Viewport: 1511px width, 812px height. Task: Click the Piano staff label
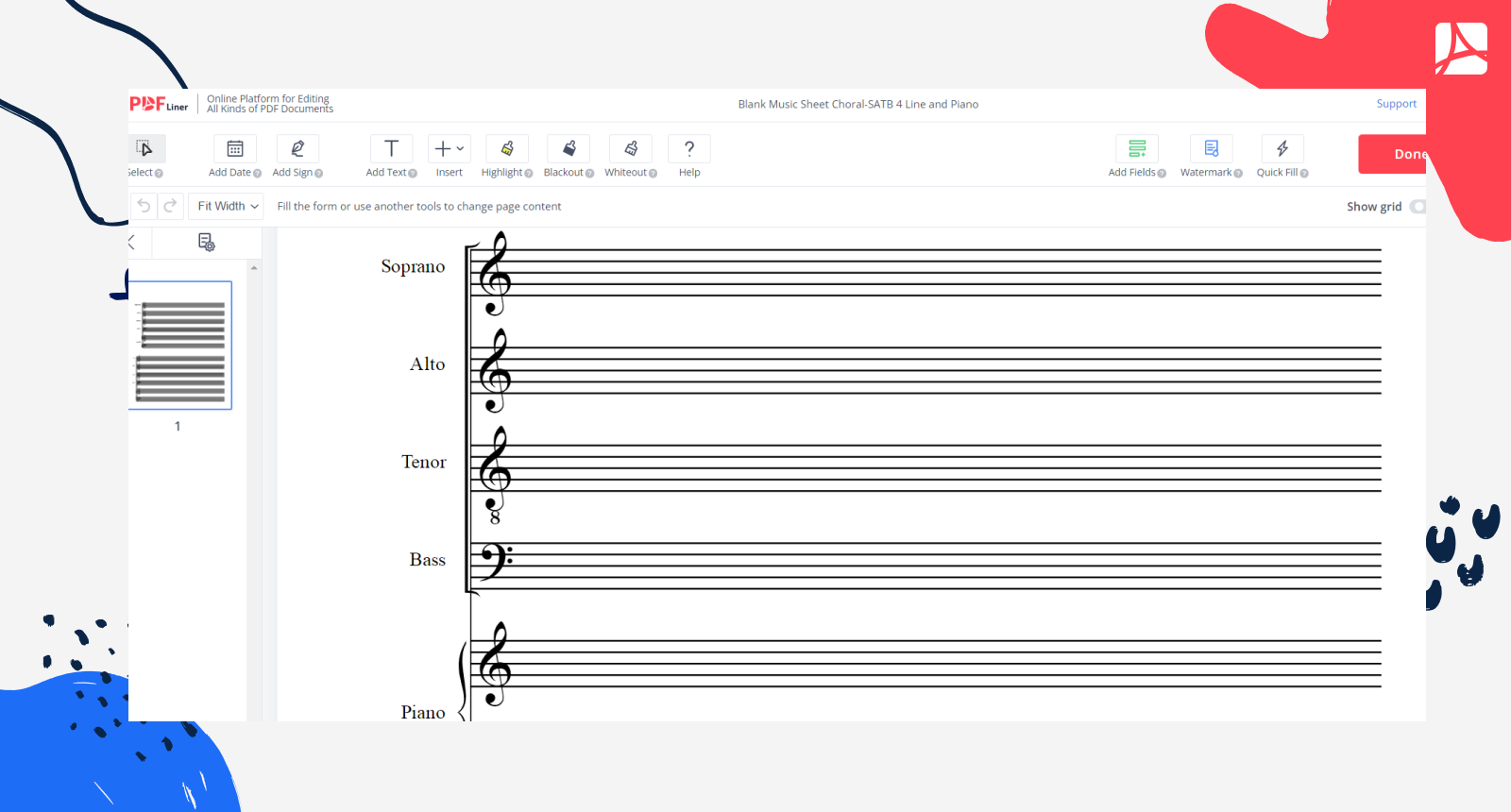(422, 712)
